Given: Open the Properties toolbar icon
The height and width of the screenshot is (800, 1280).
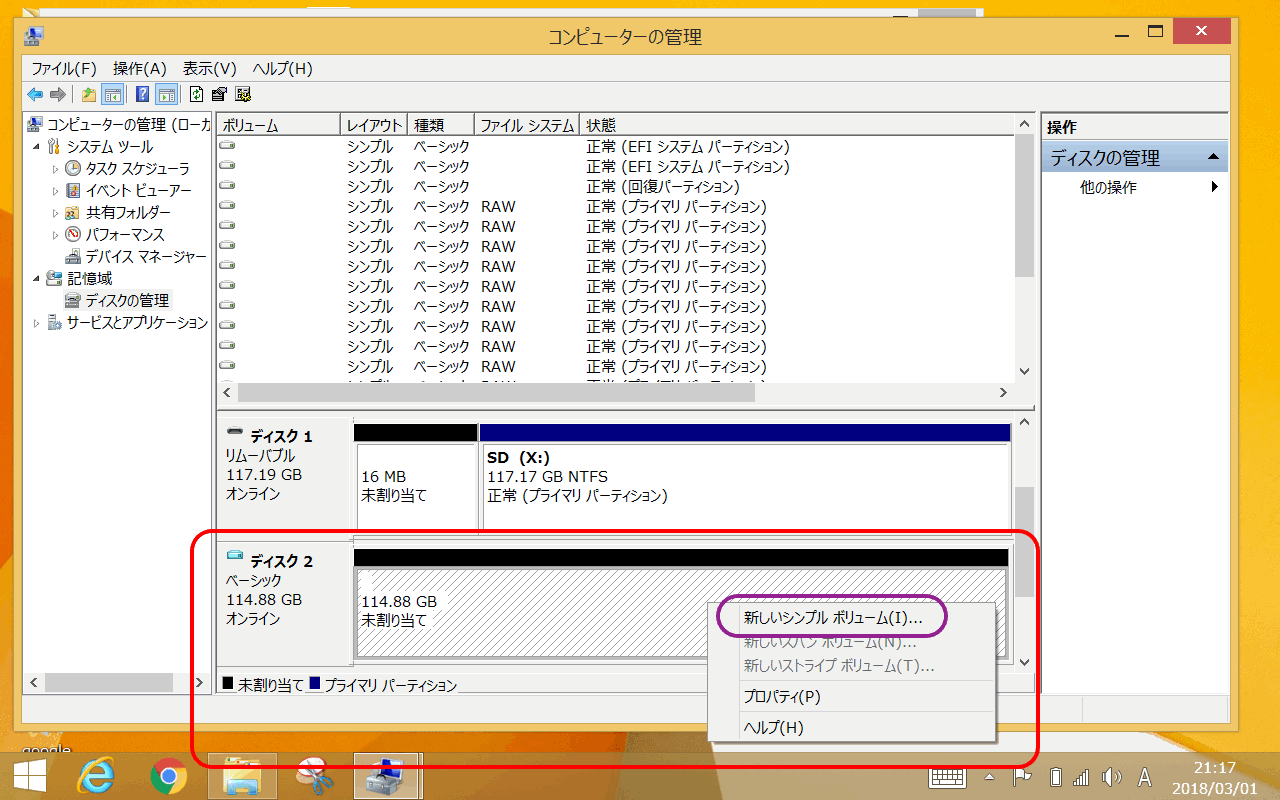Looking at the screenshot, I should tap(219, 95).
